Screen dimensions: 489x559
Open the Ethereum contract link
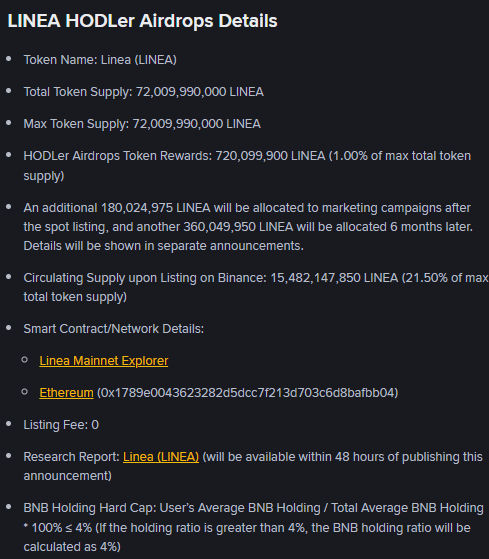pyautogui.click(x=66, y=393)
